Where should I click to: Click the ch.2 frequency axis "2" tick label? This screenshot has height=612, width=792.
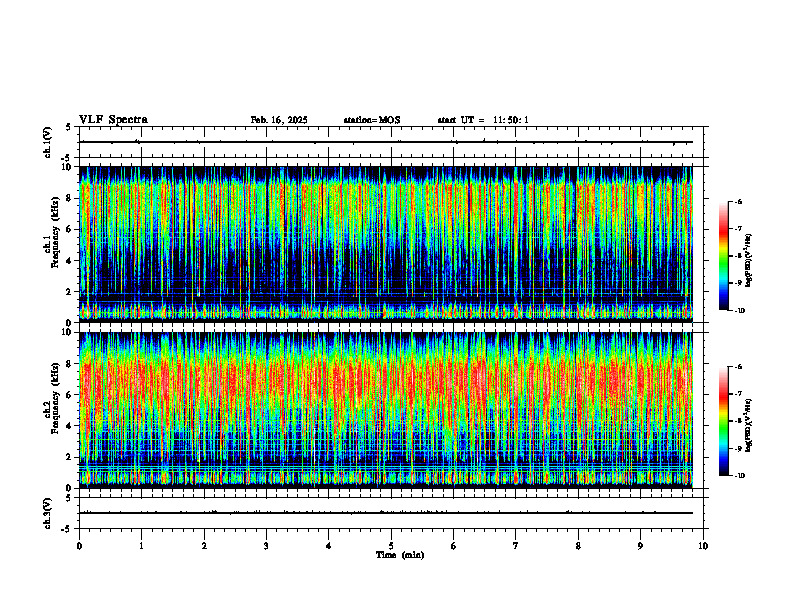pos(70,457)
